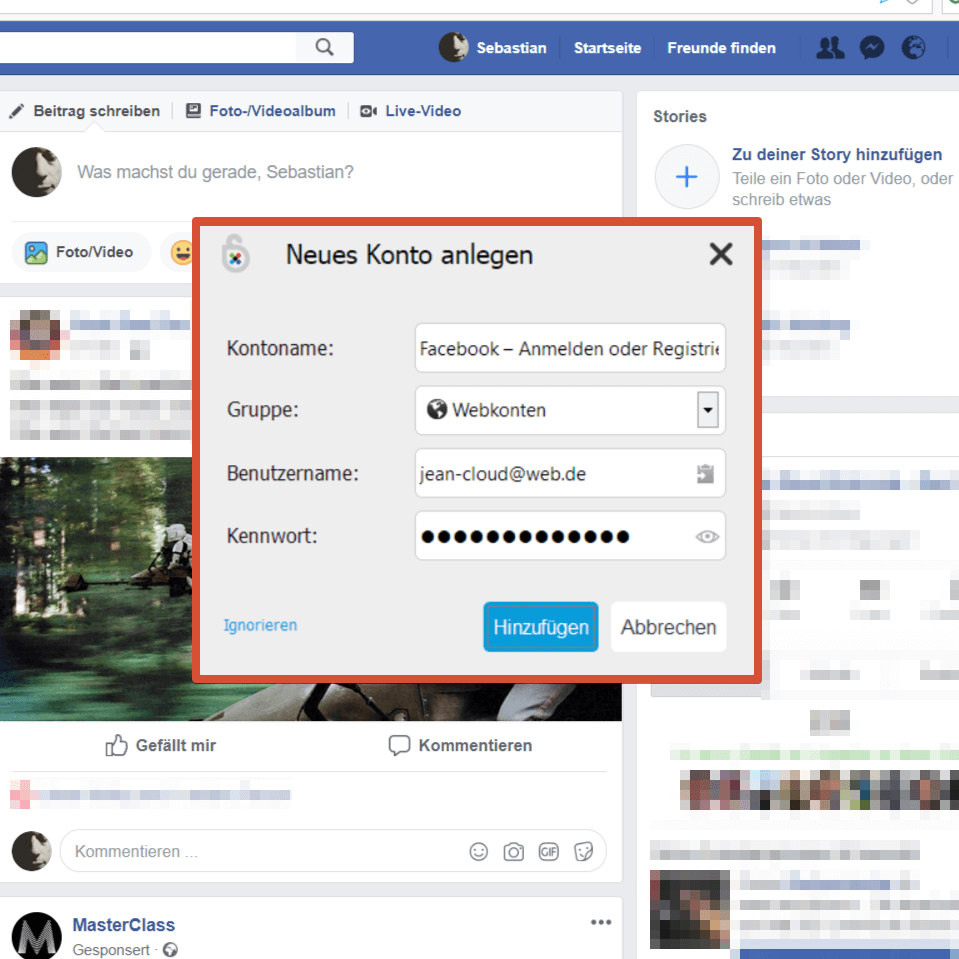Click the Kommentieren comment input field
The height and width of the screenshot is (959, 959).
point(333,851)
